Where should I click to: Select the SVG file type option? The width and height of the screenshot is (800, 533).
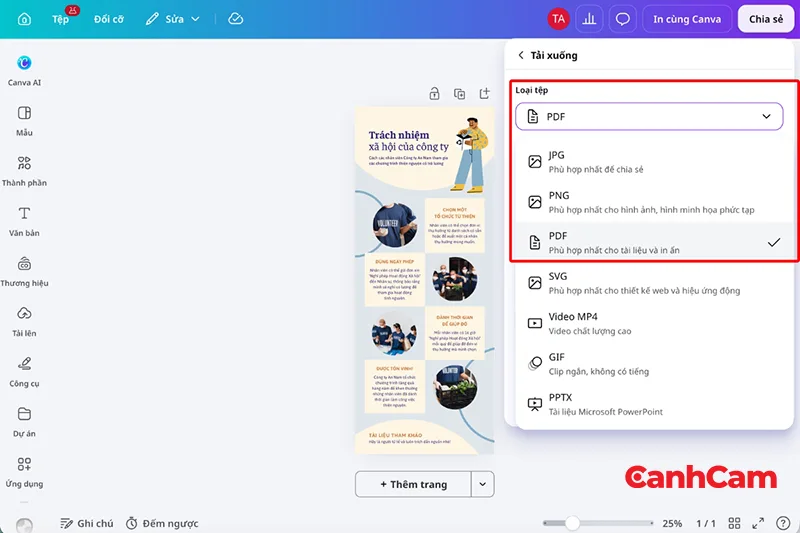(654, 283)
